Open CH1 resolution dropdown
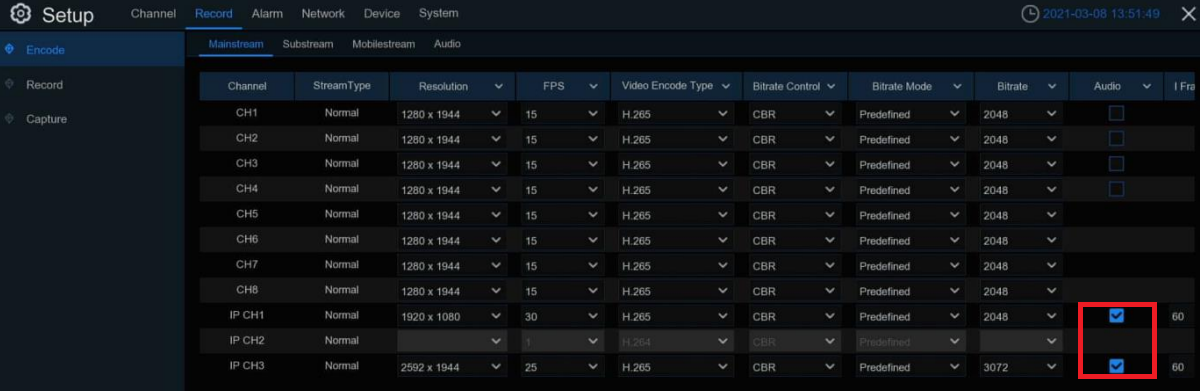The width and height of the screenshot is (1200, 391). pos(451,114)
